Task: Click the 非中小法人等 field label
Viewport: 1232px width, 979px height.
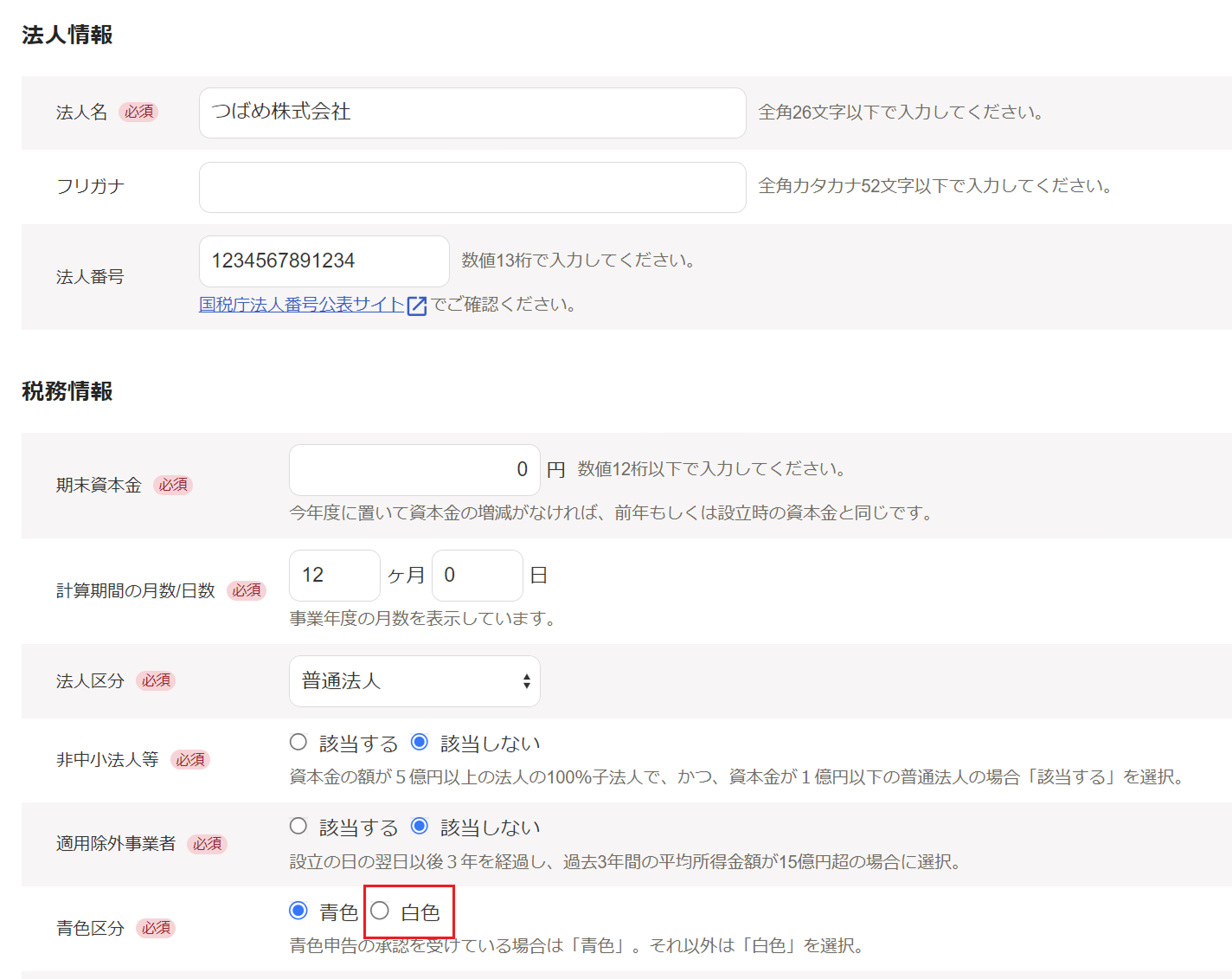Action: click(107, 760)
